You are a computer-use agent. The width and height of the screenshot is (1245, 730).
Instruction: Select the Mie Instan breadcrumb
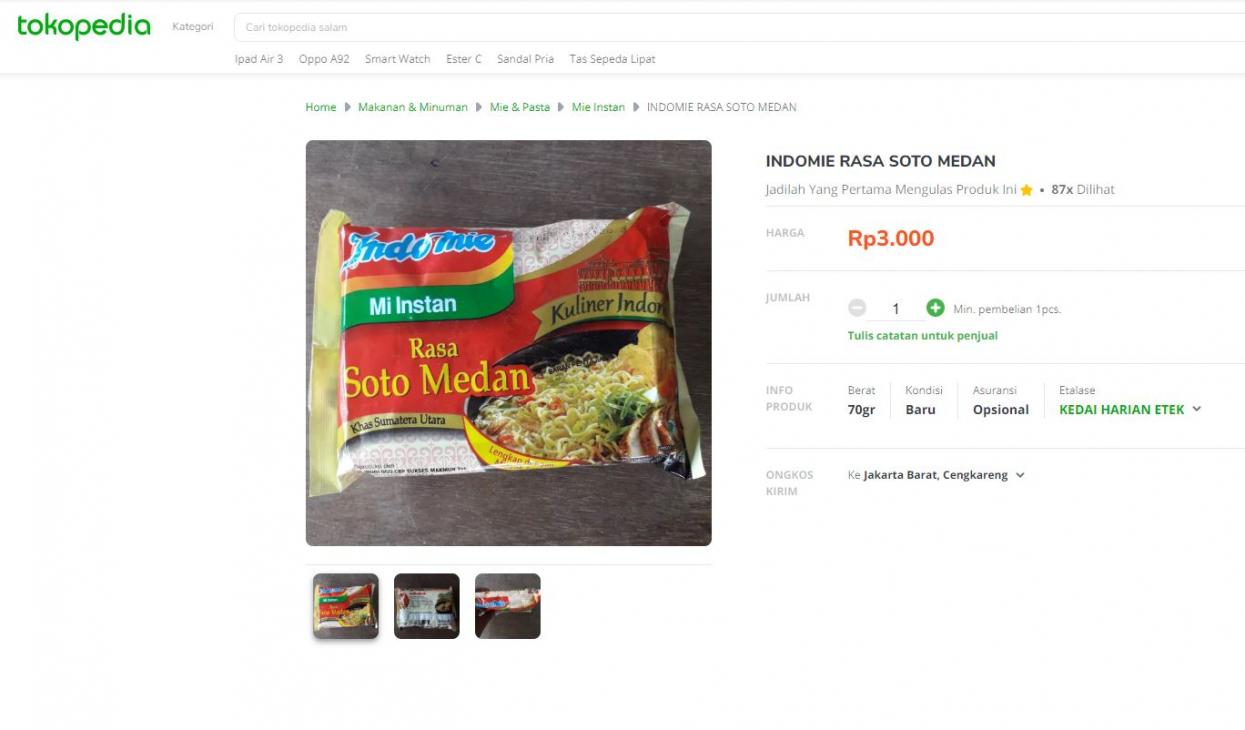[598, 107]
